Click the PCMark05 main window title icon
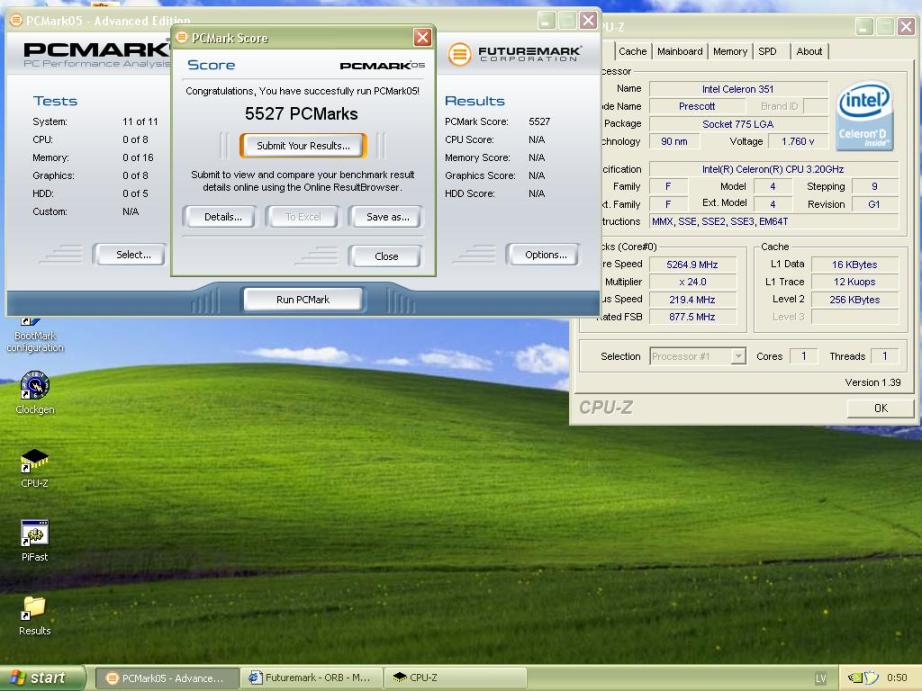Viewport: 922px width, 691px height. [16, 21]
